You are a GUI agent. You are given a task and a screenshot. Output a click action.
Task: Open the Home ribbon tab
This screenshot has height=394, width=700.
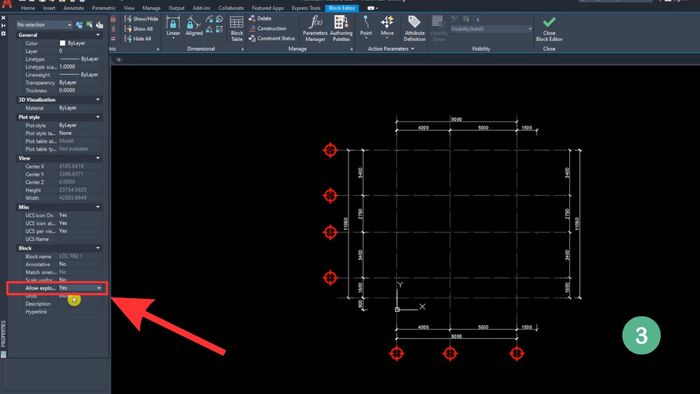click(x=28, y=8)
